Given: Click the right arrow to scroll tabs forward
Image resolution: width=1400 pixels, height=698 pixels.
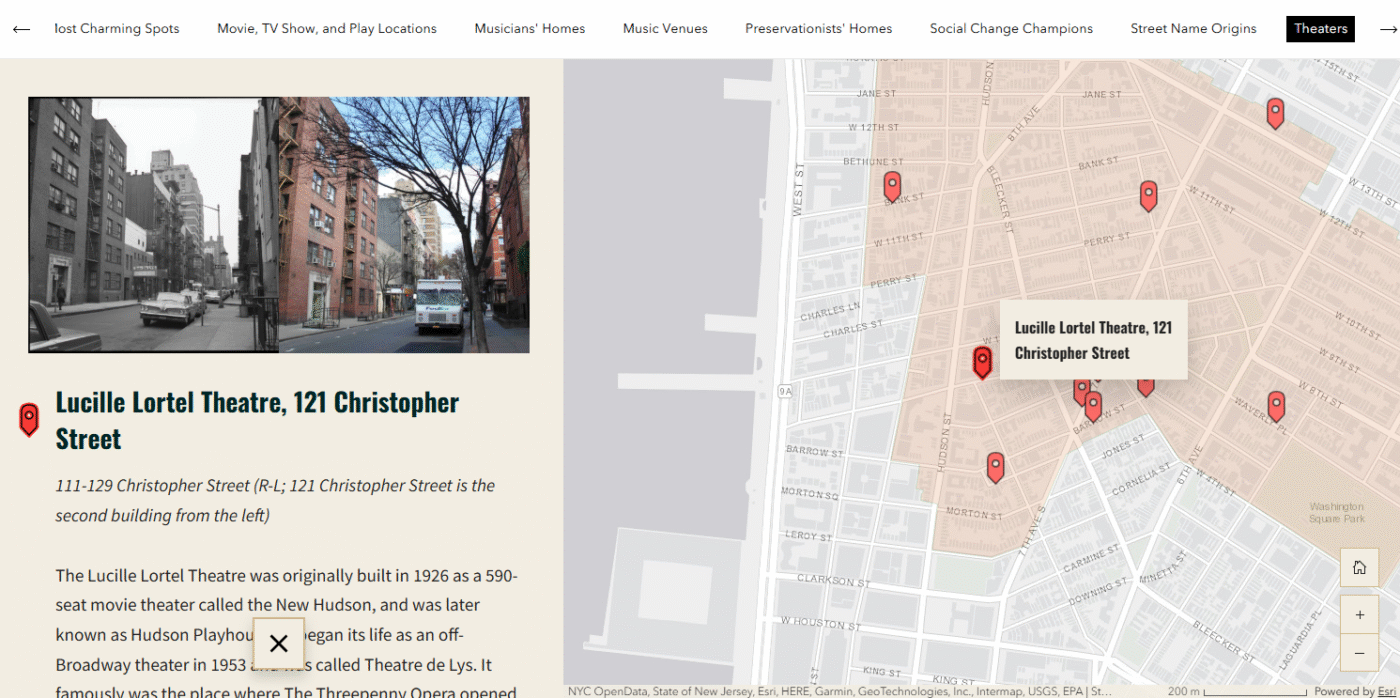Looking at the screenshot, I should click(1388, 29).
